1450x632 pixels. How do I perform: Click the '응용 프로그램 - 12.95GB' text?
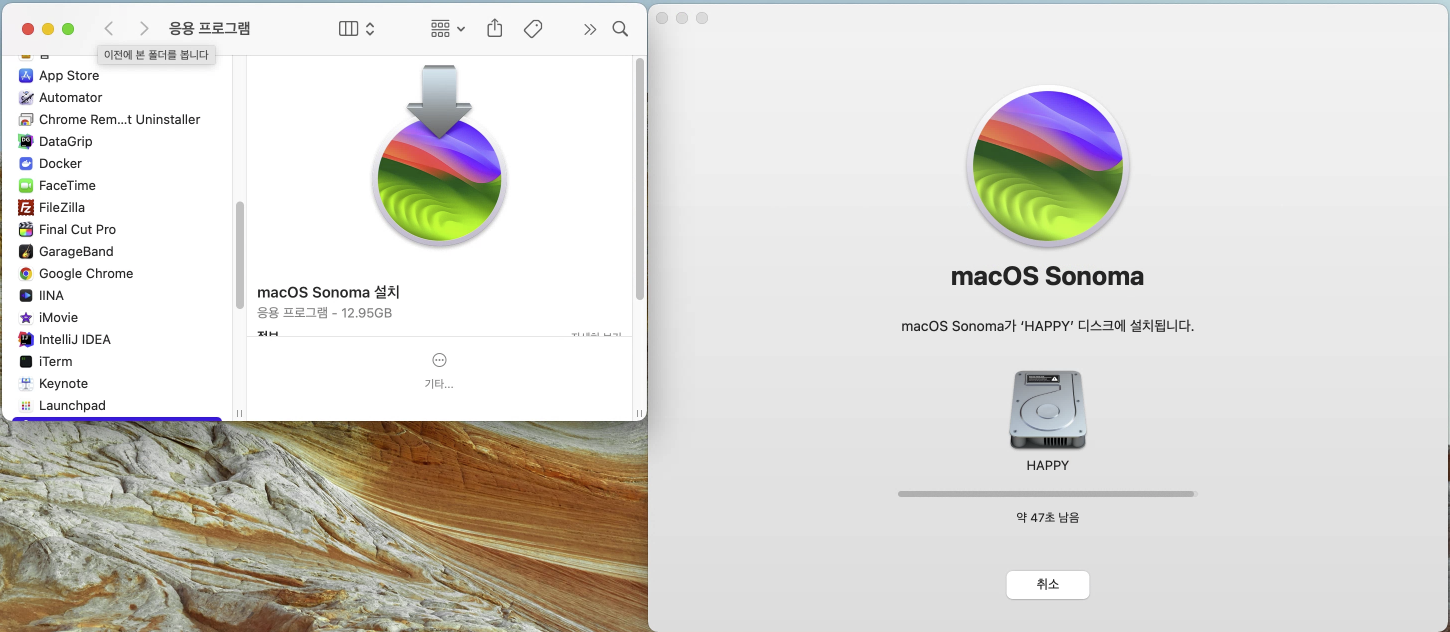(324, 313)
